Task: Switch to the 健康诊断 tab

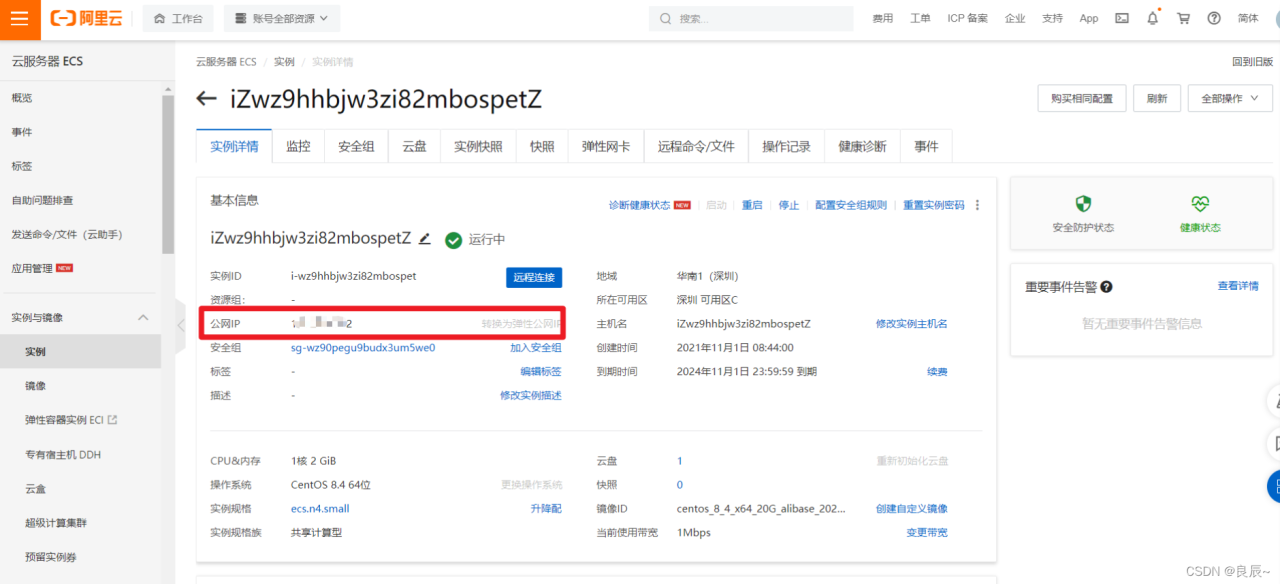Action: pyautogui.click(x=862, y=146)
